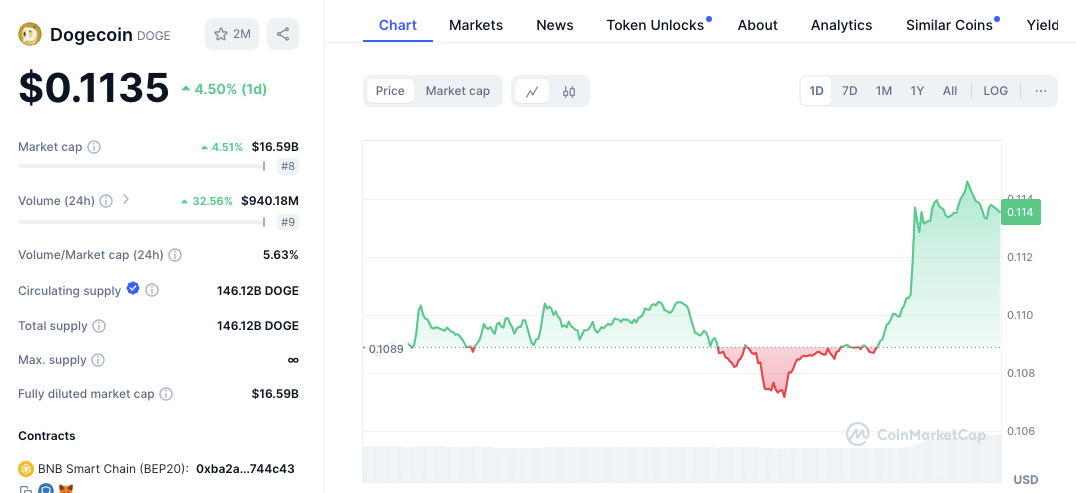Click the volume rank #9 badge
The image size is (1076, 493).
288,222
